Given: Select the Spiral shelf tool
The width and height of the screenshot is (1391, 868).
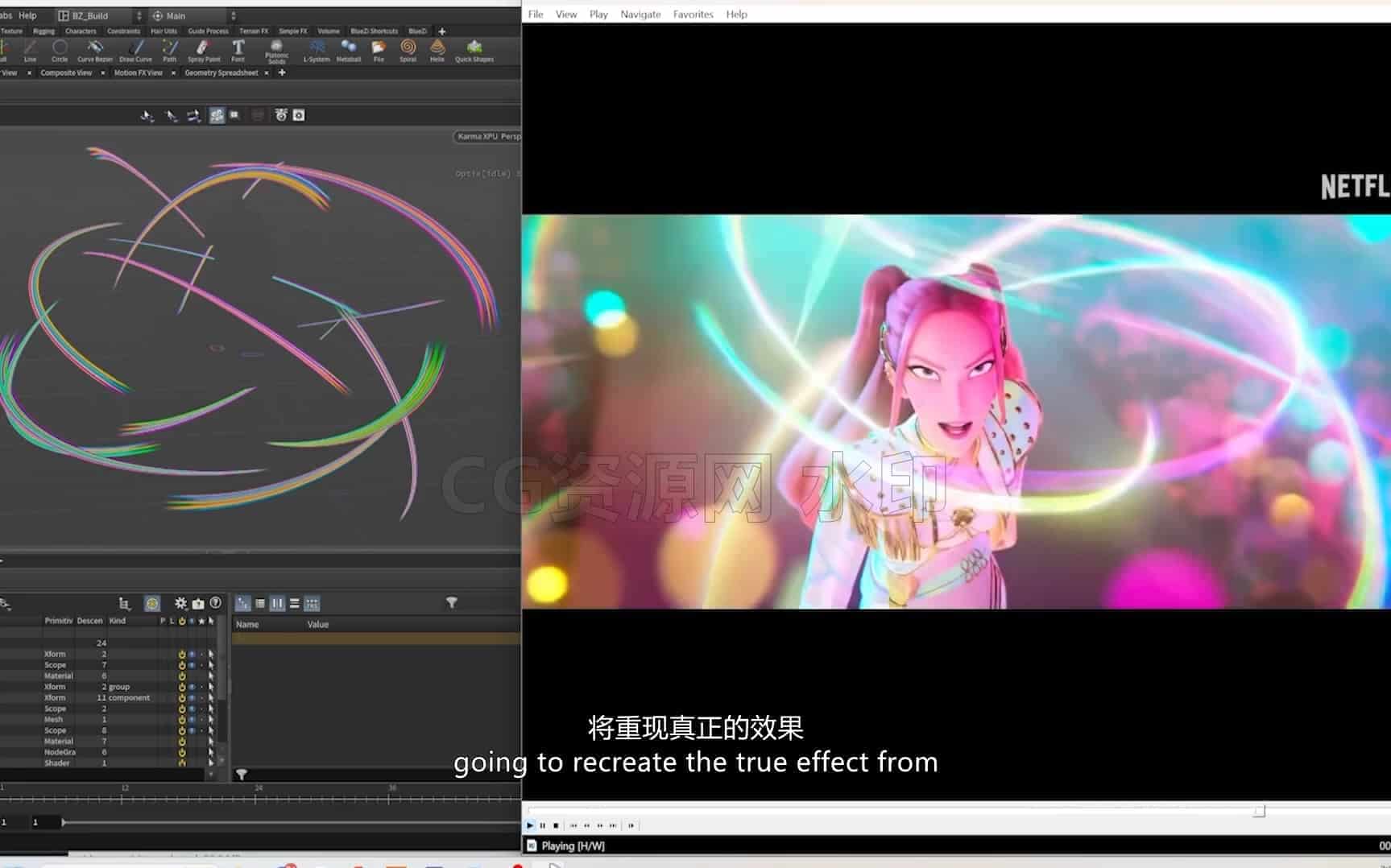Looking at the screenshot, I should click(408, 51).
